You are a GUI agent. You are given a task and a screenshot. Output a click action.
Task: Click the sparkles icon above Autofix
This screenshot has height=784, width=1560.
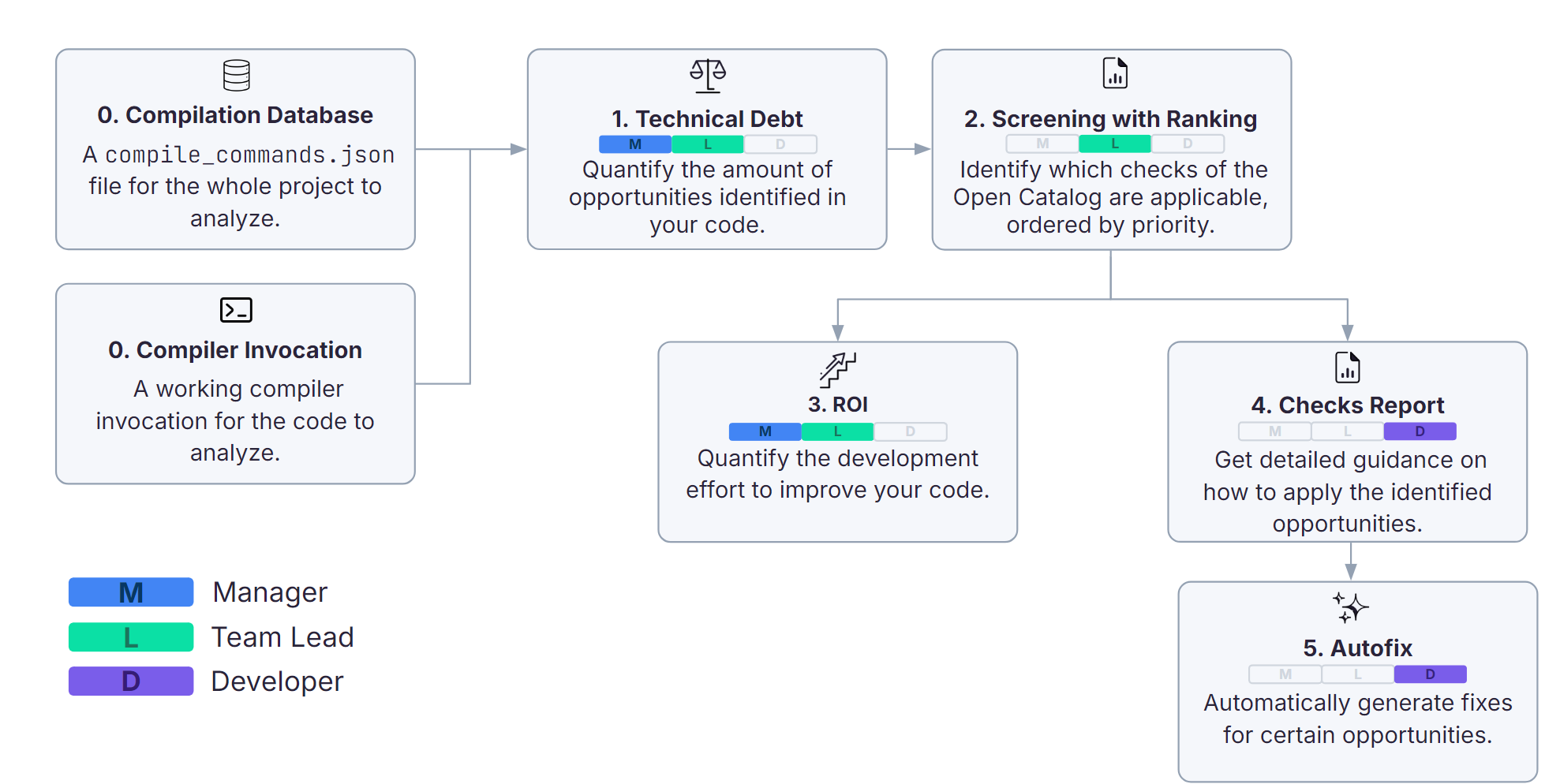click(x=1350, y=608)
